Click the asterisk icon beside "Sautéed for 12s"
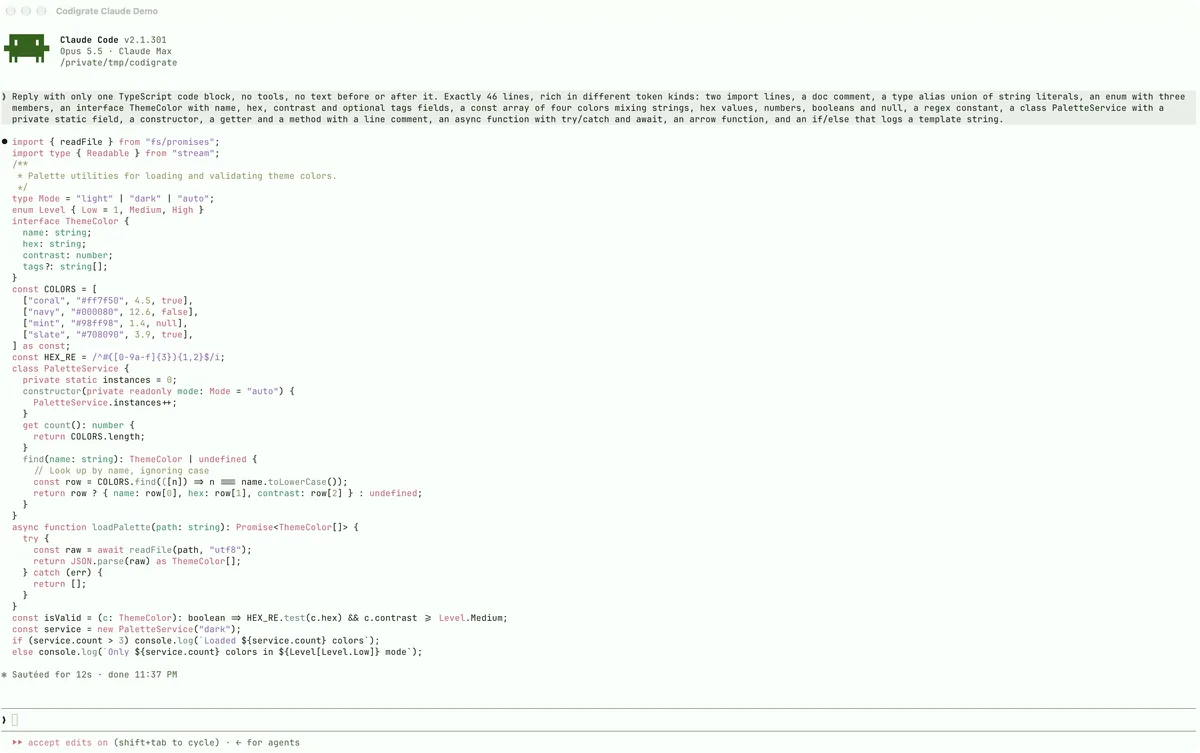The width and height of the screenshot is (1200, 753). pos(5,675)
